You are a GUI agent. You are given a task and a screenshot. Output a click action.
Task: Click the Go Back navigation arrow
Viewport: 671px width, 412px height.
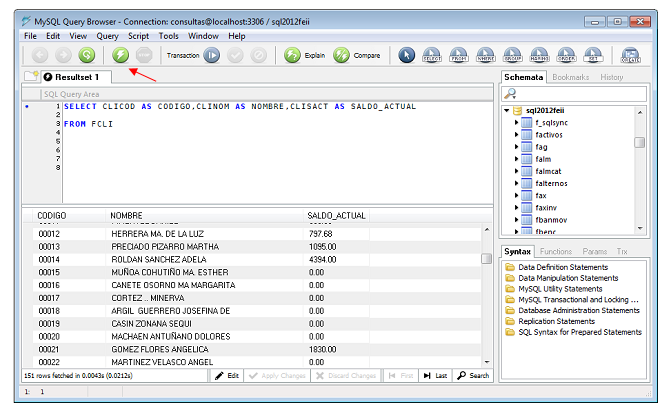(40, 55)
